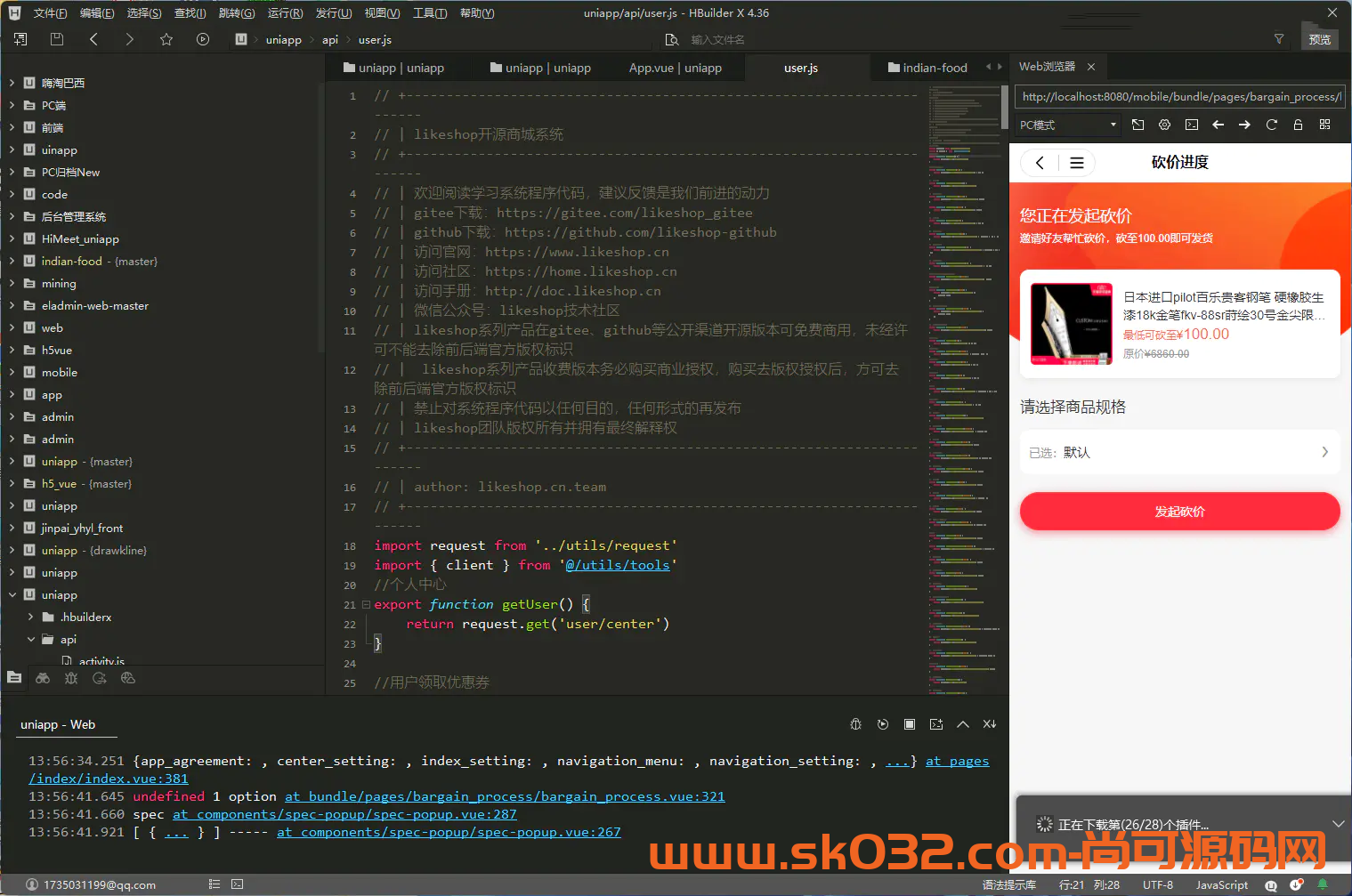Image resolution: width=1352 pixels, height=896 pixels.
Task: Click the filter funnel icon
Action: tap(1279, 39)
